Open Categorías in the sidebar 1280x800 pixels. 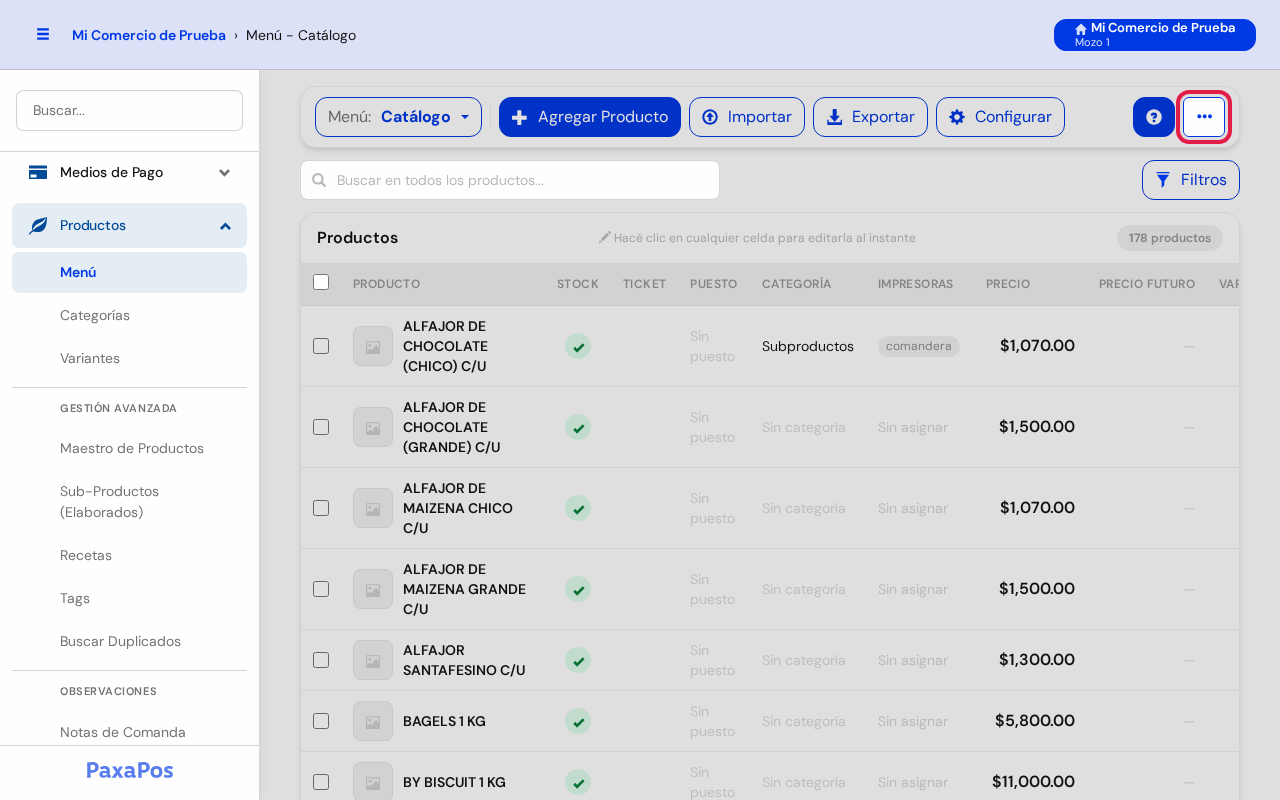click(95, 315)
